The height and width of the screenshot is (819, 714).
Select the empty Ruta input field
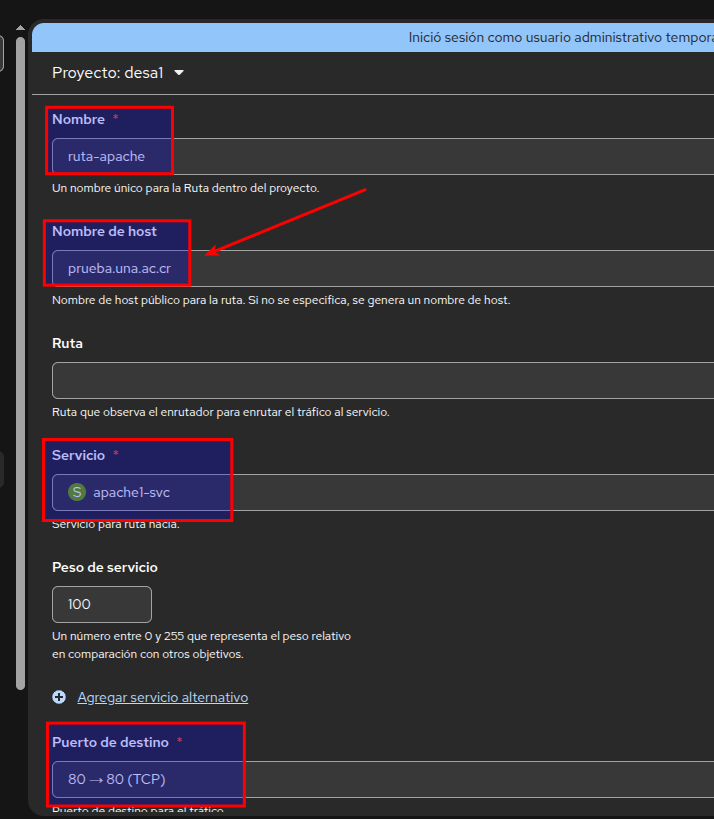point(380,380)
